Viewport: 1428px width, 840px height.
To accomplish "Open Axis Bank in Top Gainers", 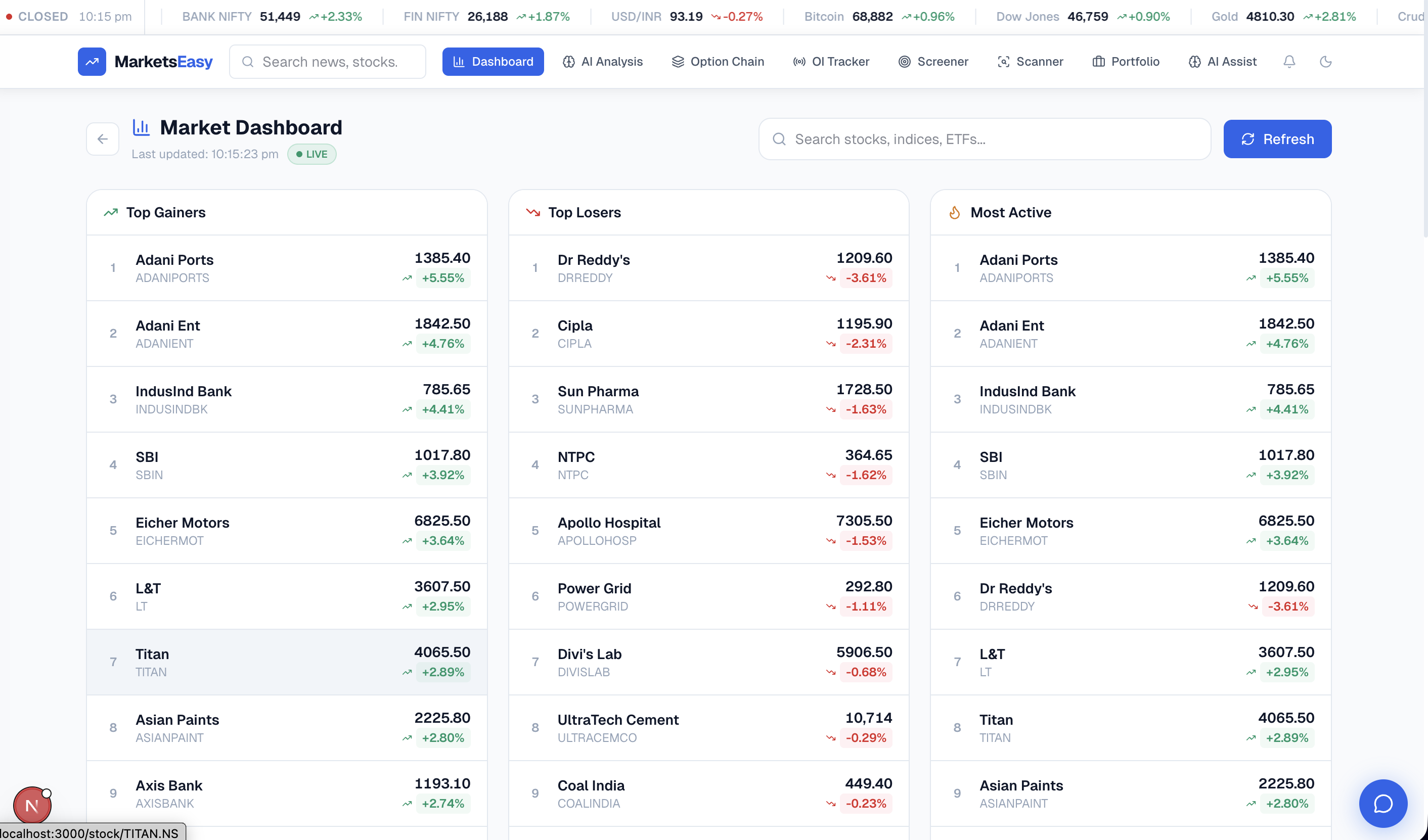I will pyautogui.click(x=287, y=794).
